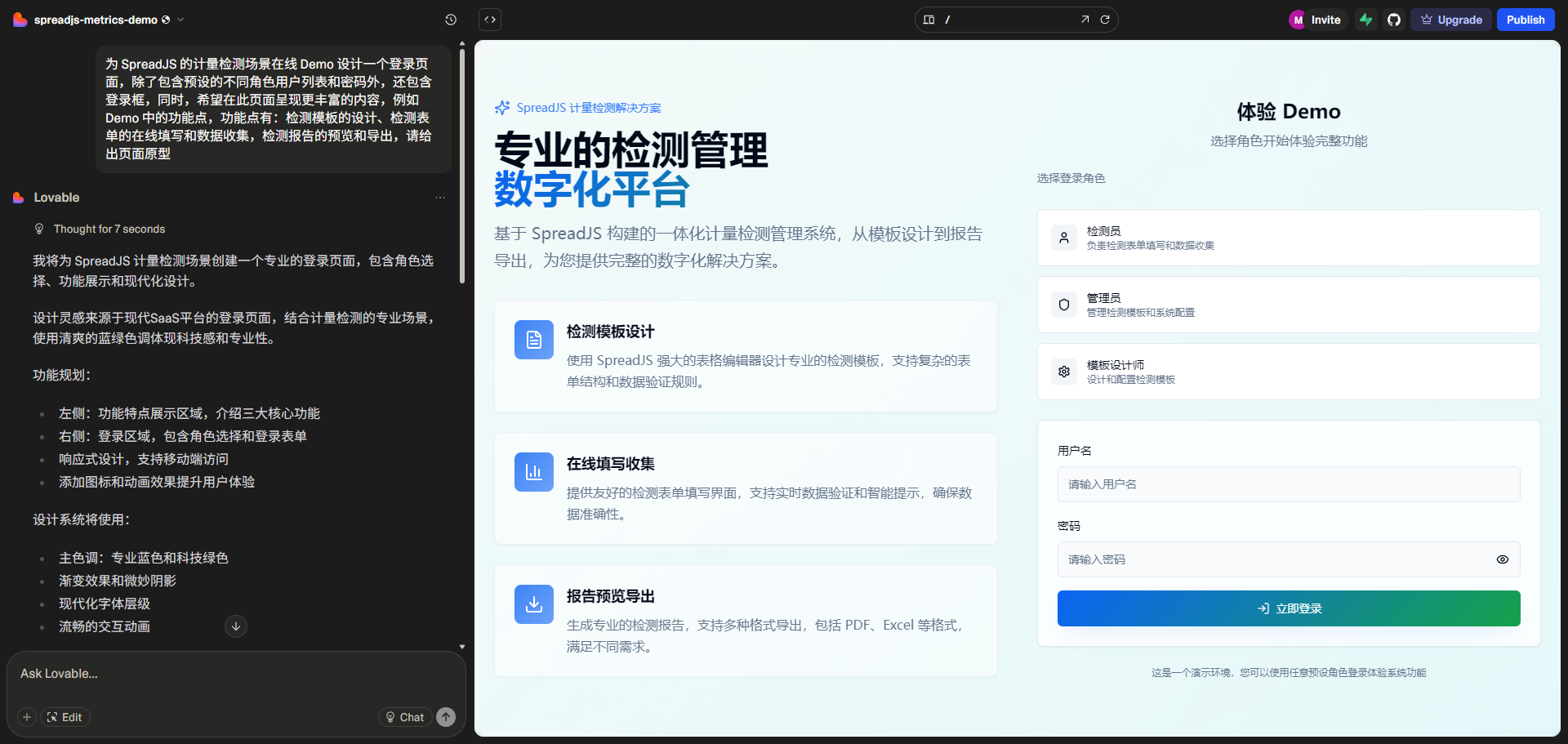
Task: Select the 检测员 role card
Action: (x=1289, y=238)
